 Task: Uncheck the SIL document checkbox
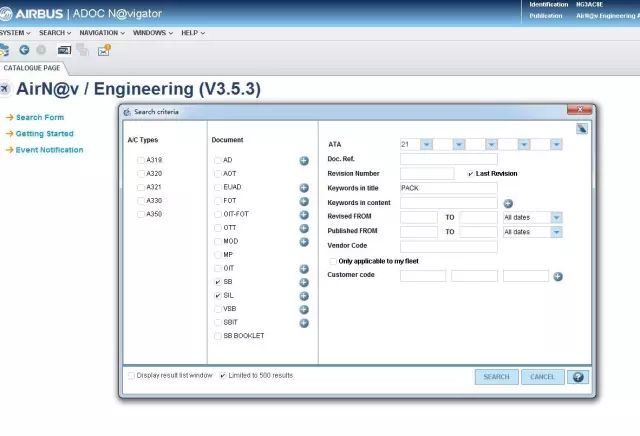218,295
